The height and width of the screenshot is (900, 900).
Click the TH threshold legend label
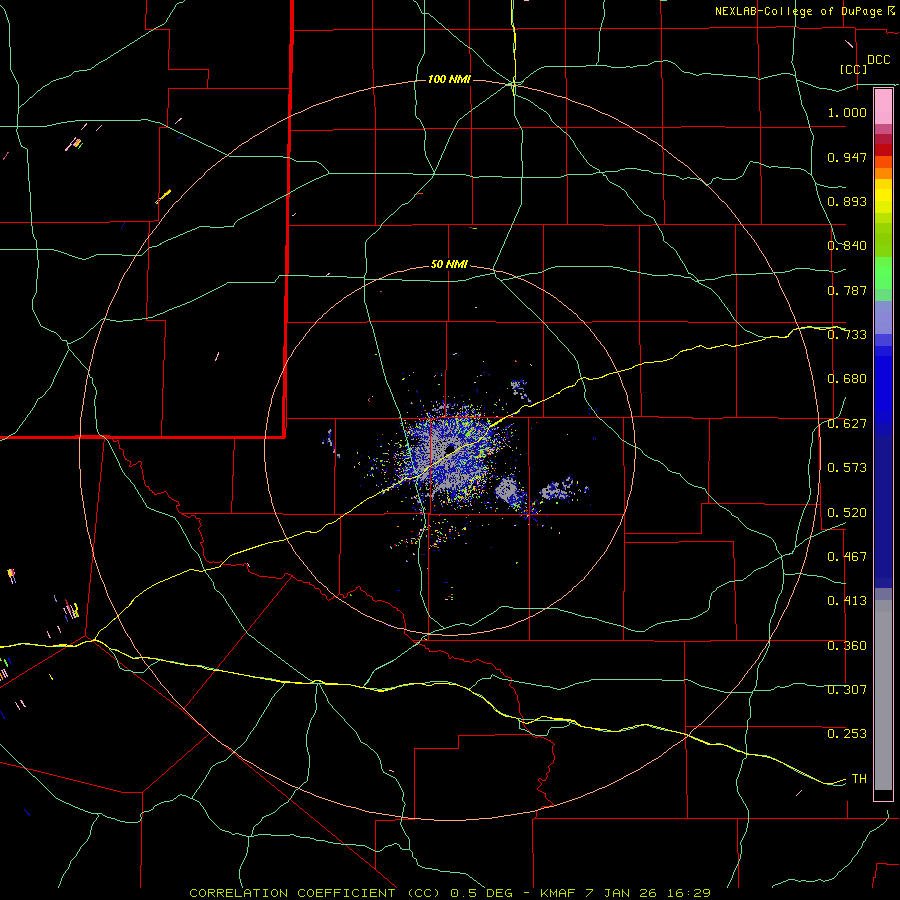[x=859, y=779]
